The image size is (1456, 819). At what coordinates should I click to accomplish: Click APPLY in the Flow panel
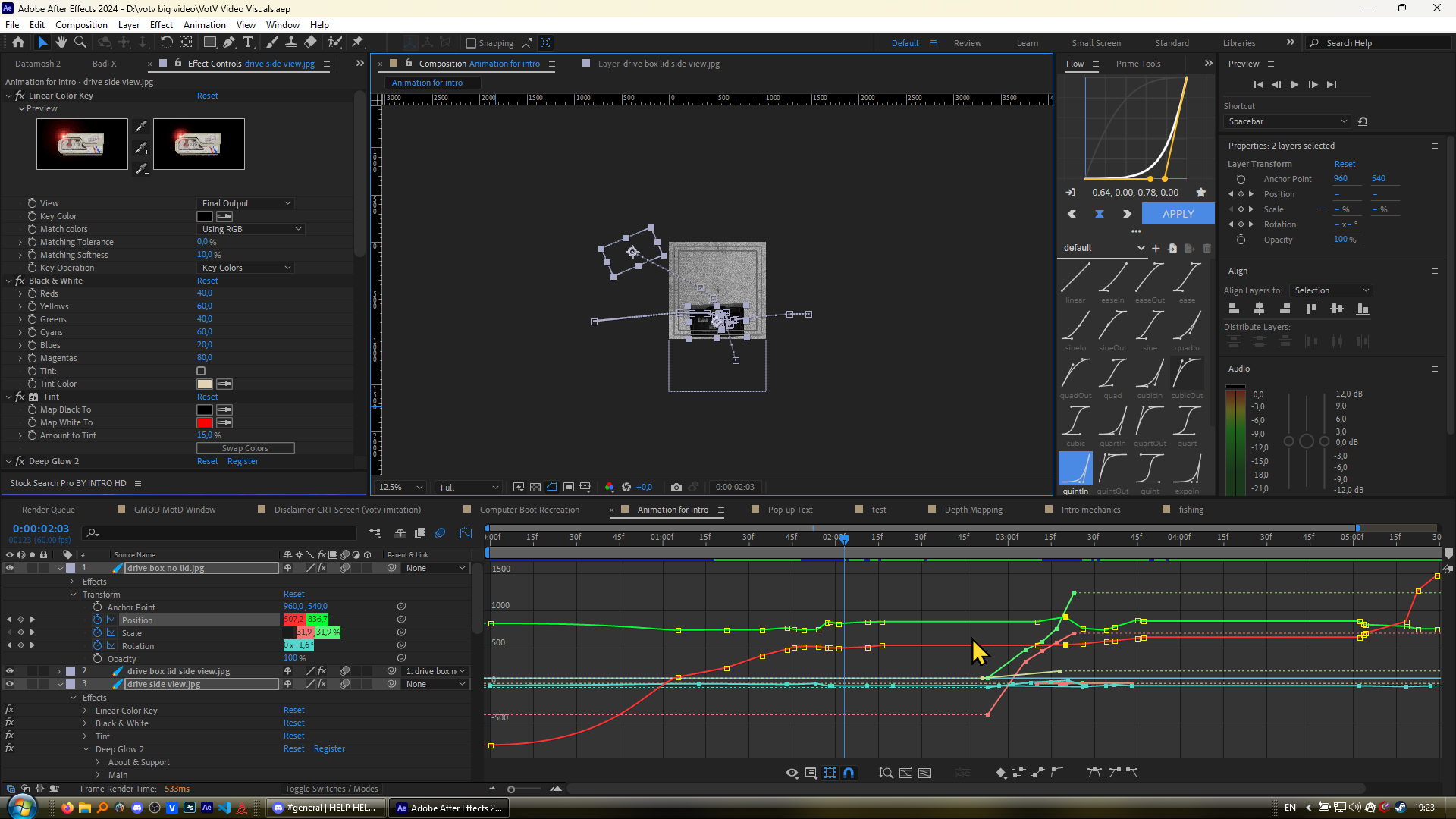tap(1178, 214)
